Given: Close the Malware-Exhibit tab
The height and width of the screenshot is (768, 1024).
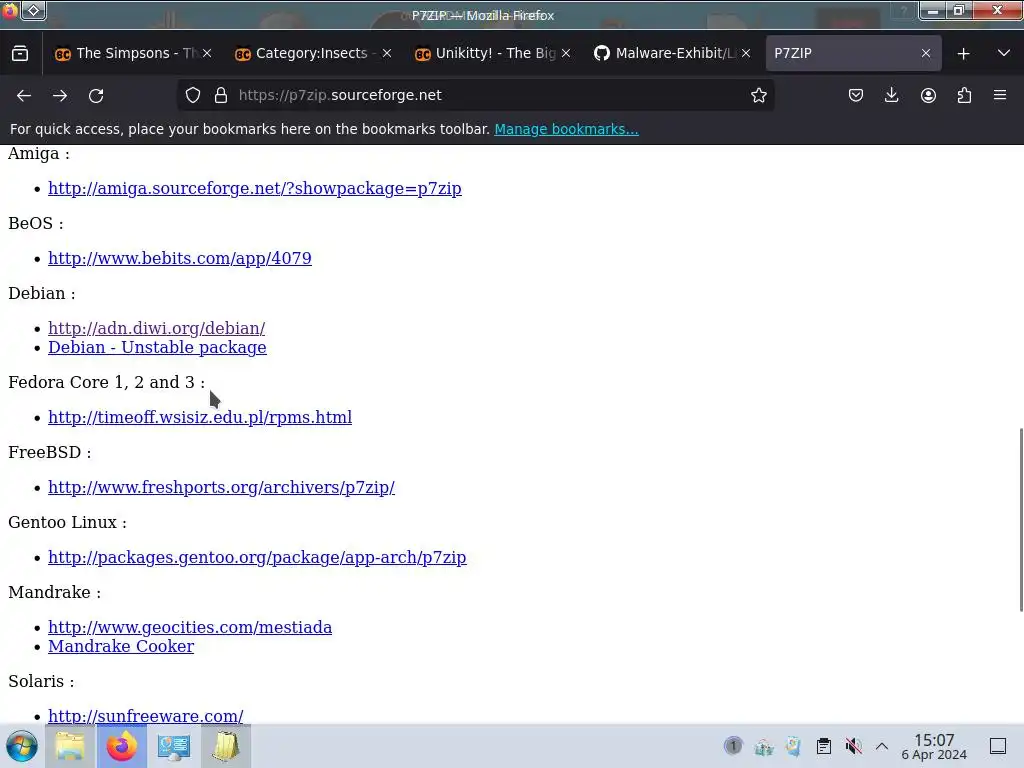Looking at the screenshot, I should [x=746, y=53].
